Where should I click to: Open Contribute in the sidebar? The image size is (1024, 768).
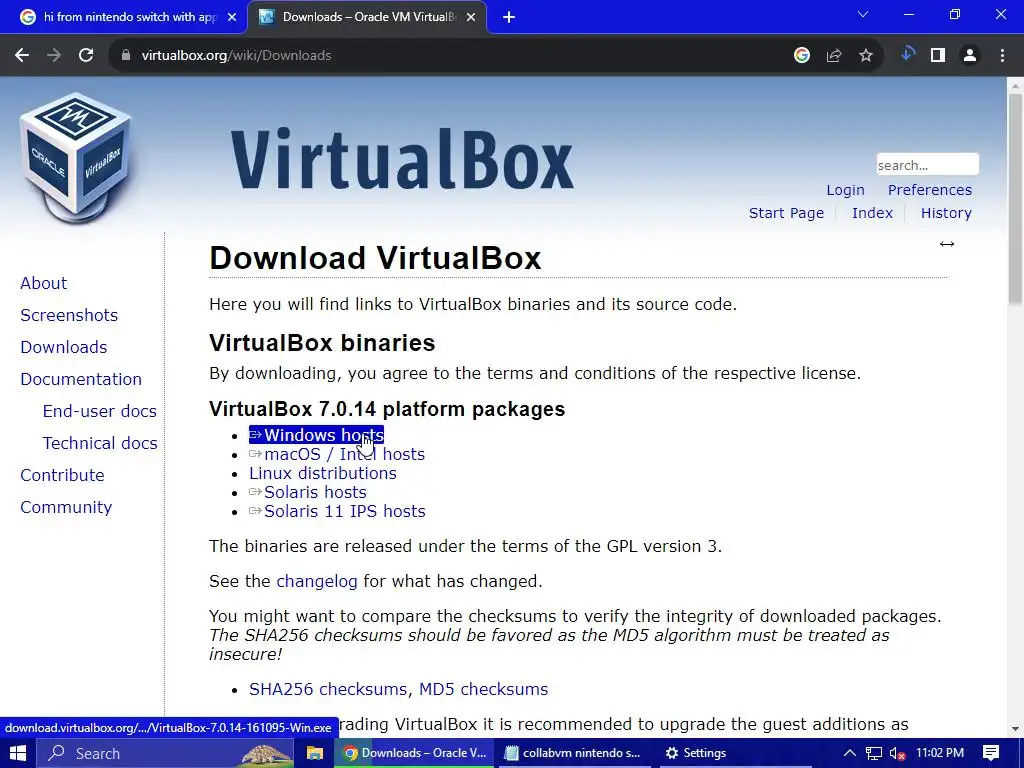tap(62, 475)
